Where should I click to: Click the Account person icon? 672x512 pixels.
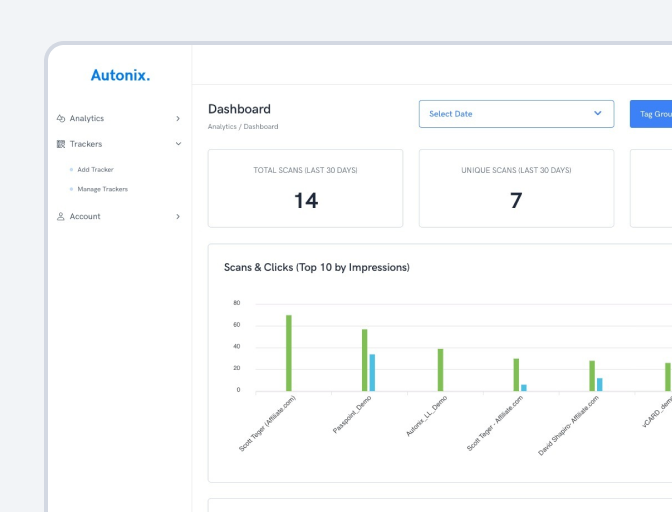(x=61, y=217)
